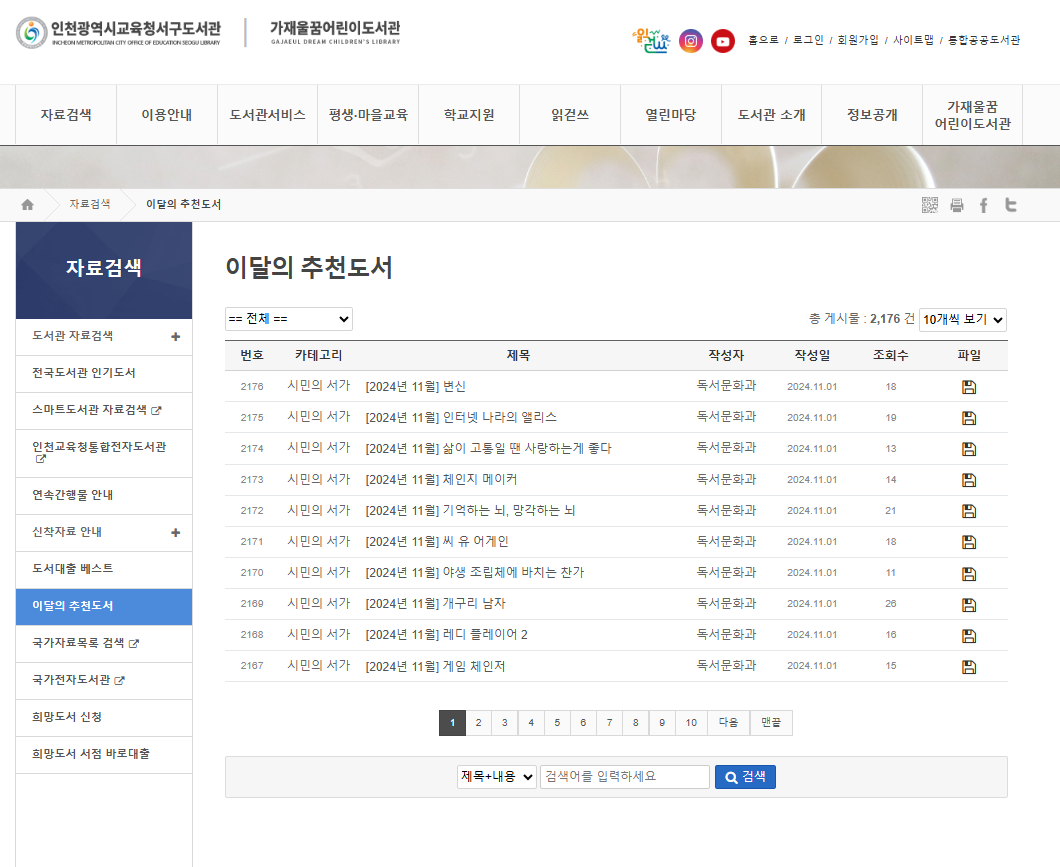Viewport: 1060px width, 867px height.
Task: Download file attachment for post 2170
Action: point(968,574)
